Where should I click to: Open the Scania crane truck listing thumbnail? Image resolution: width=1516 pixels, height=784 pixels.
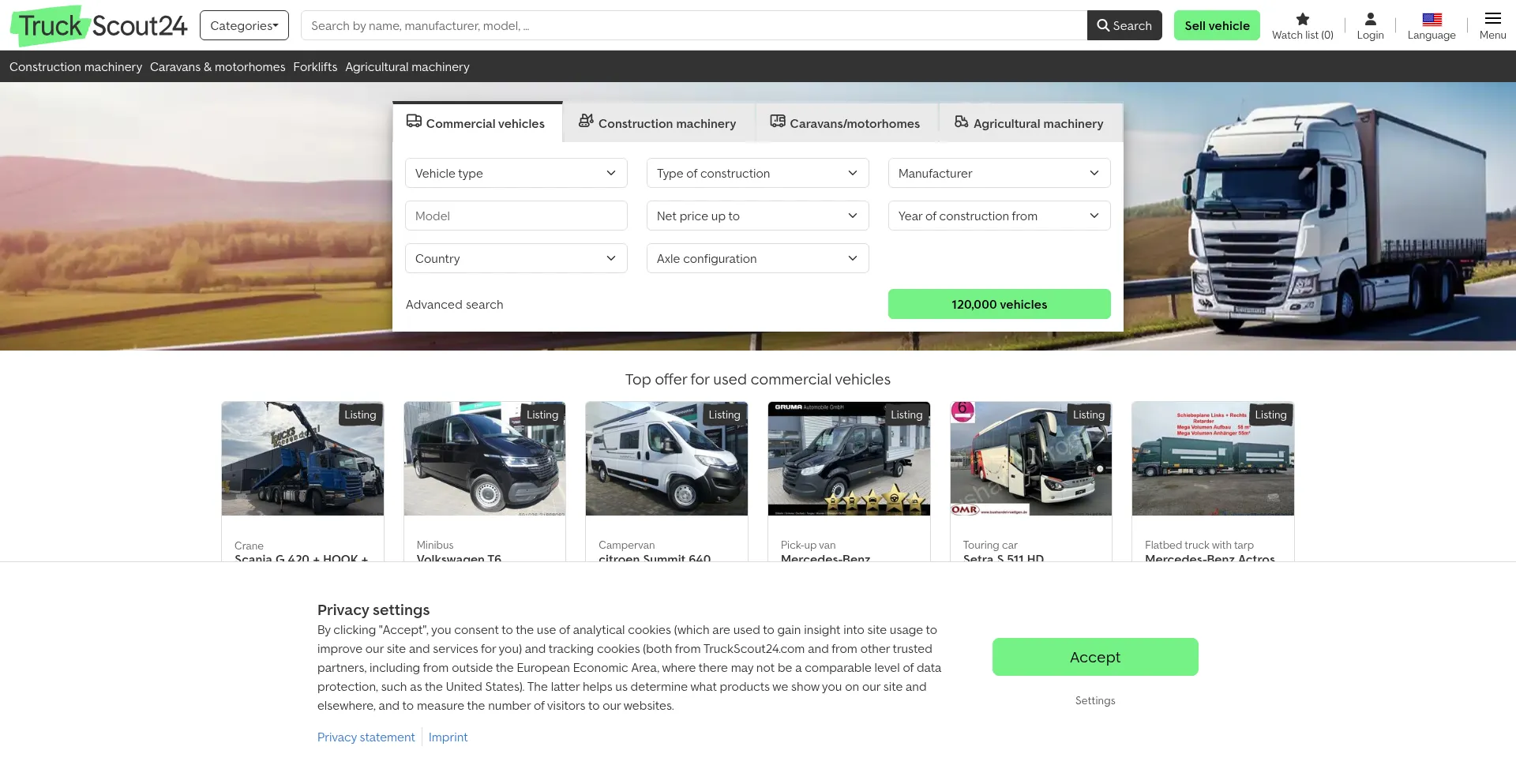(302, 459)
